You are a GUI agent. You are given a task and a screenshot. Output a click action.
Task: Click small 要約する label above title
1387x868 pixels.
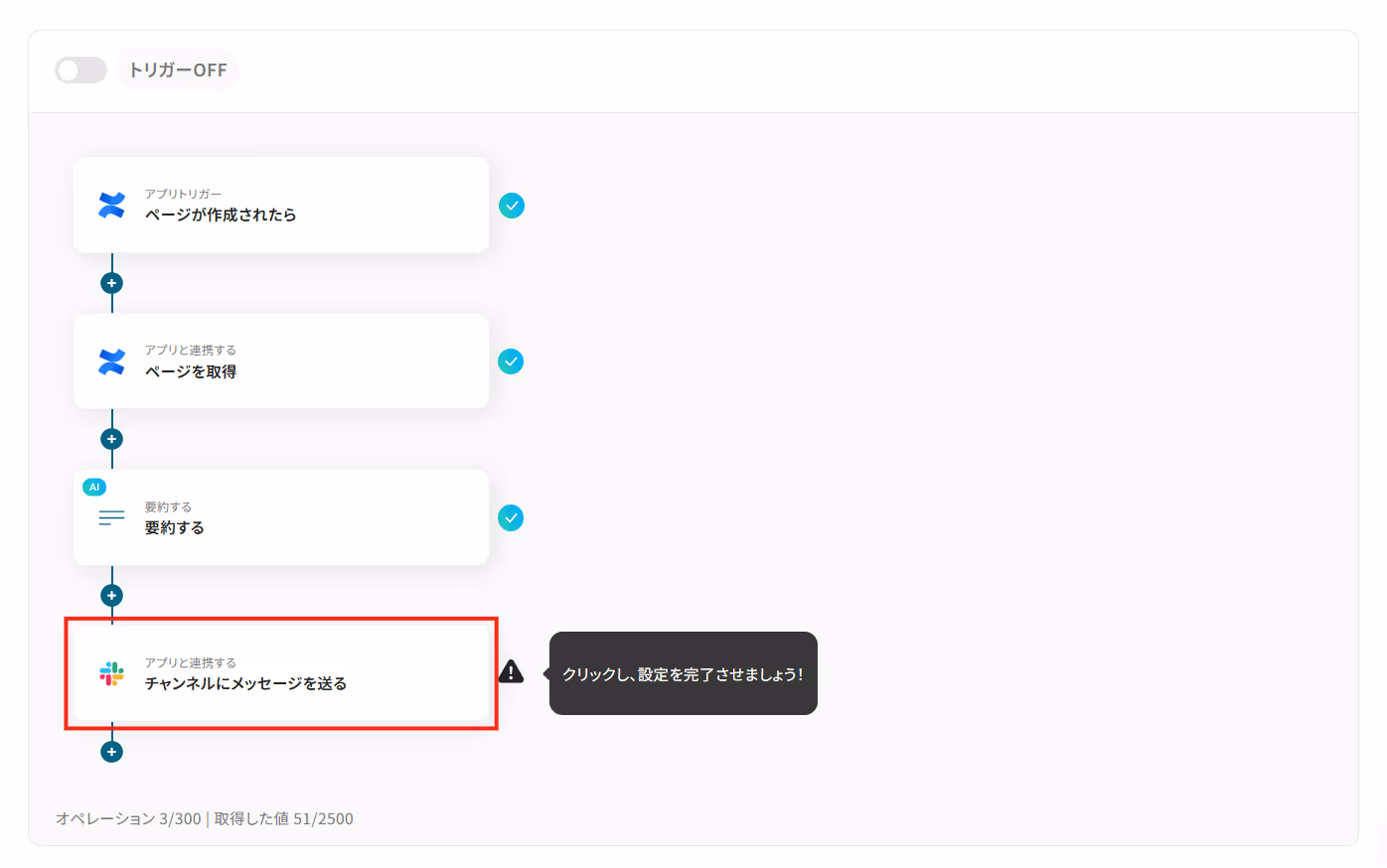coord(168,506)
